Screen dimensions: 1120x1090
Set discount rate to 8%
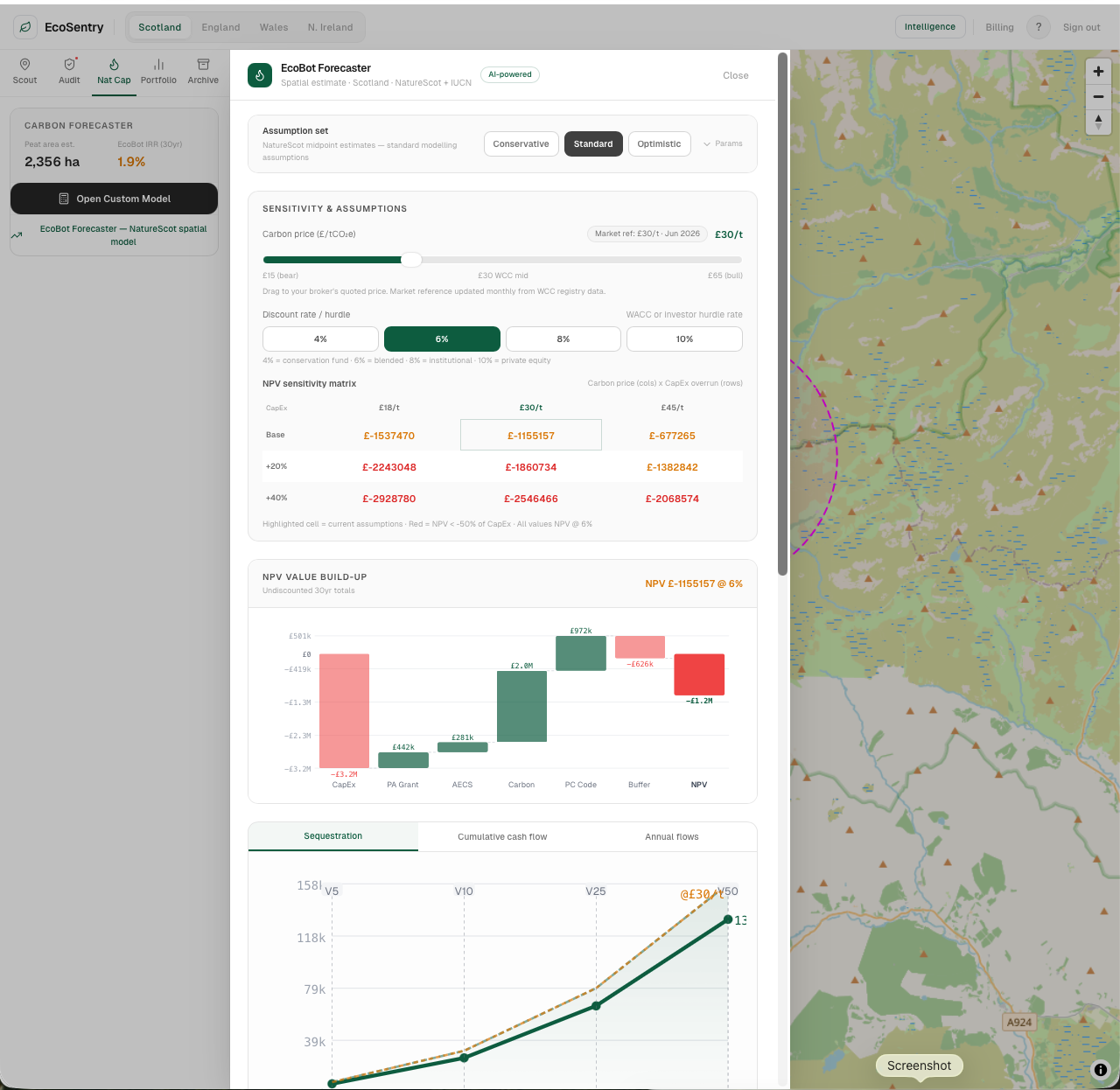[x=563, y=339]
